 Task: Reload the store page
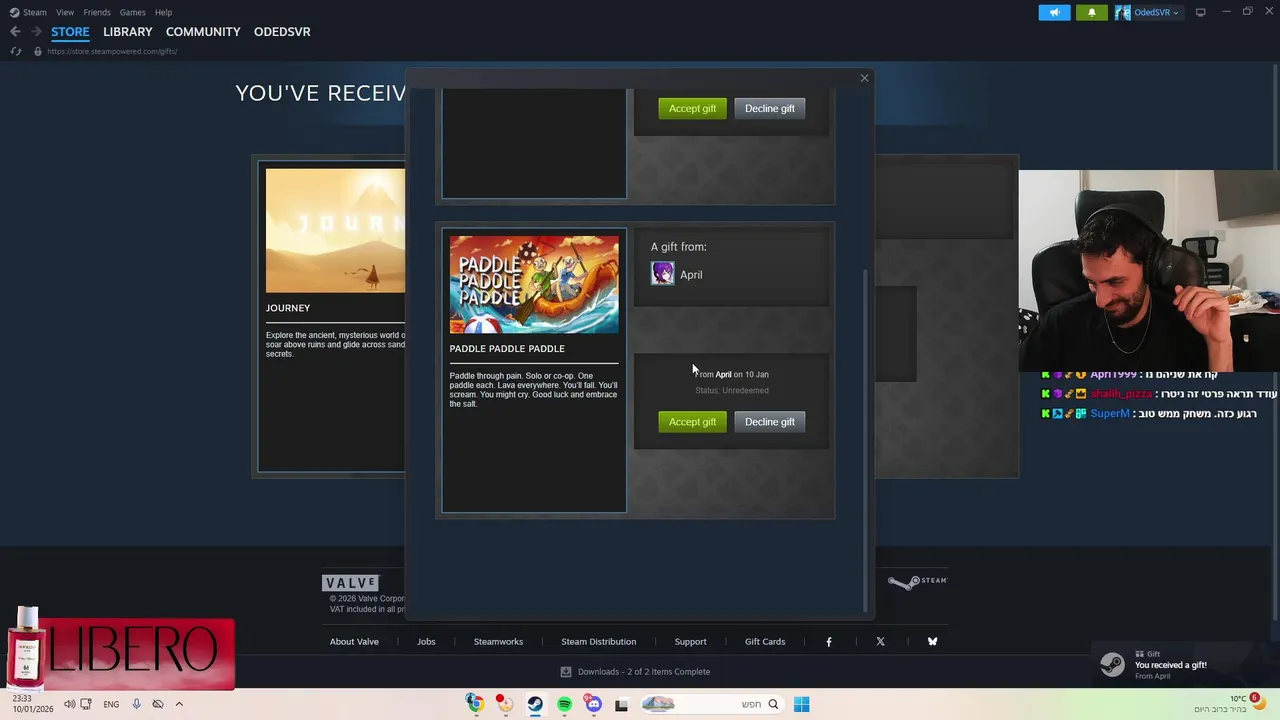[16, 51]
